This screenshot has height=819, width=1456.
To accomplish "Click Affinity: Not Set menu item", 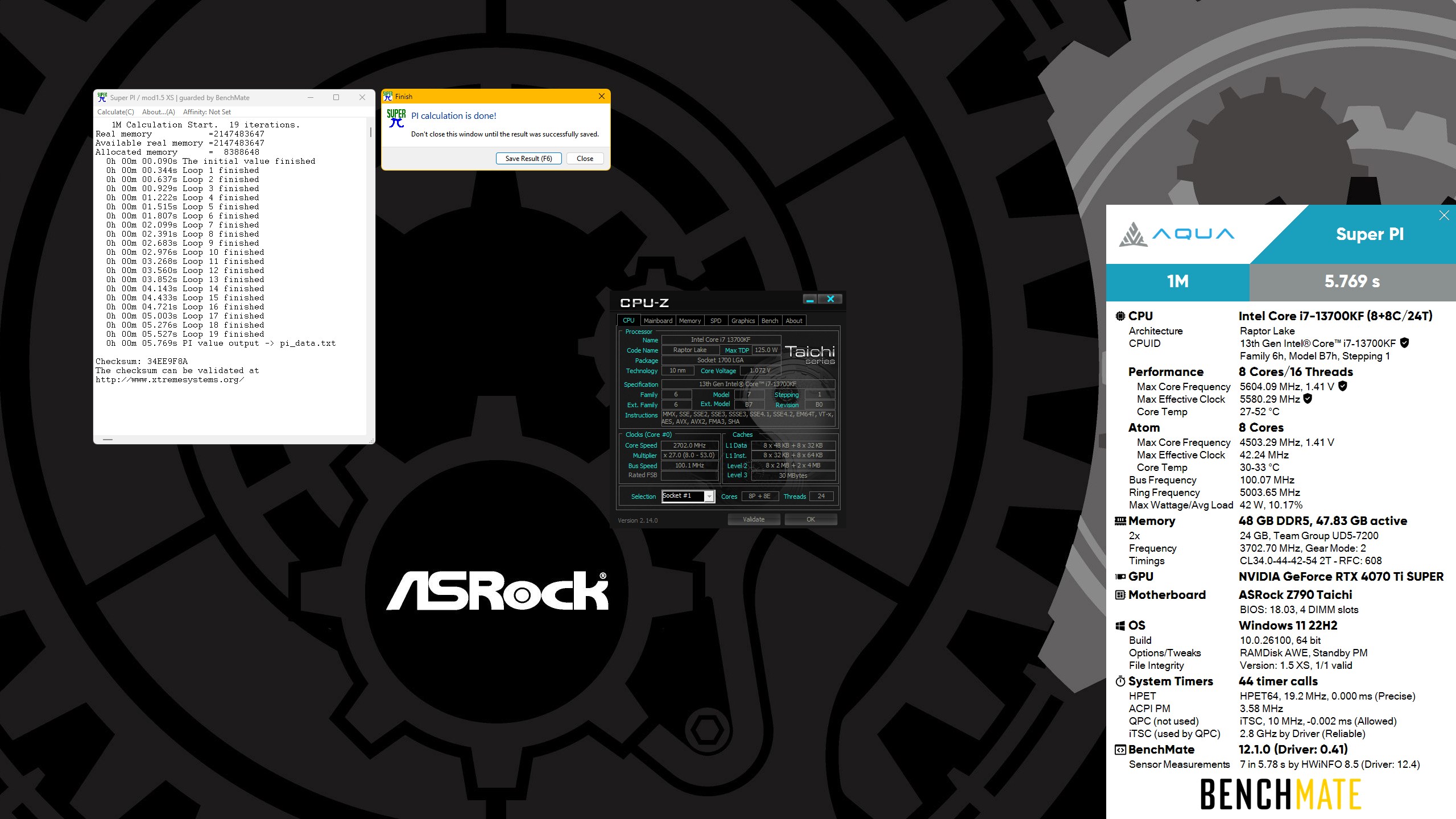I will [207, 112].
